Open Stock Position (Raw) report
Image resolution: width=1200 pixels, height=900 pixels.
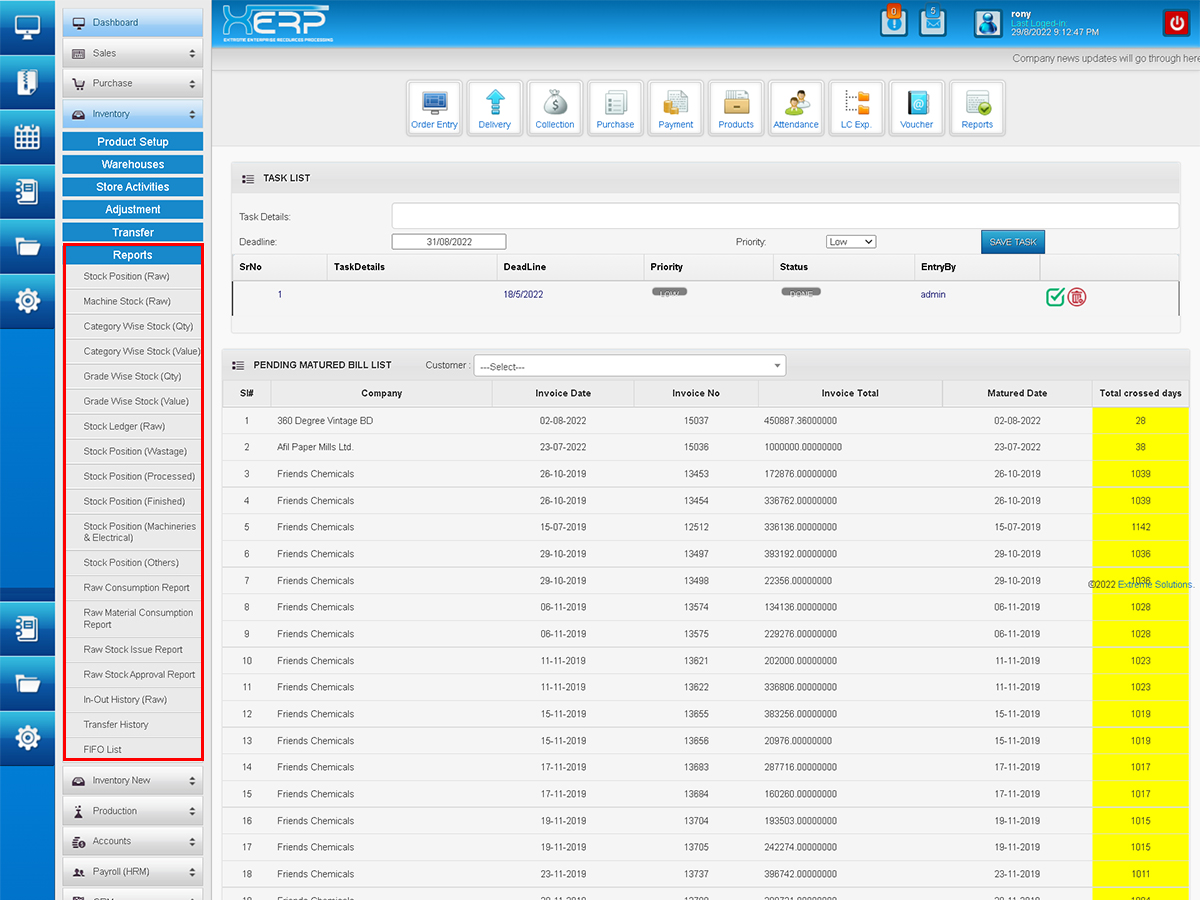point(127,276)
